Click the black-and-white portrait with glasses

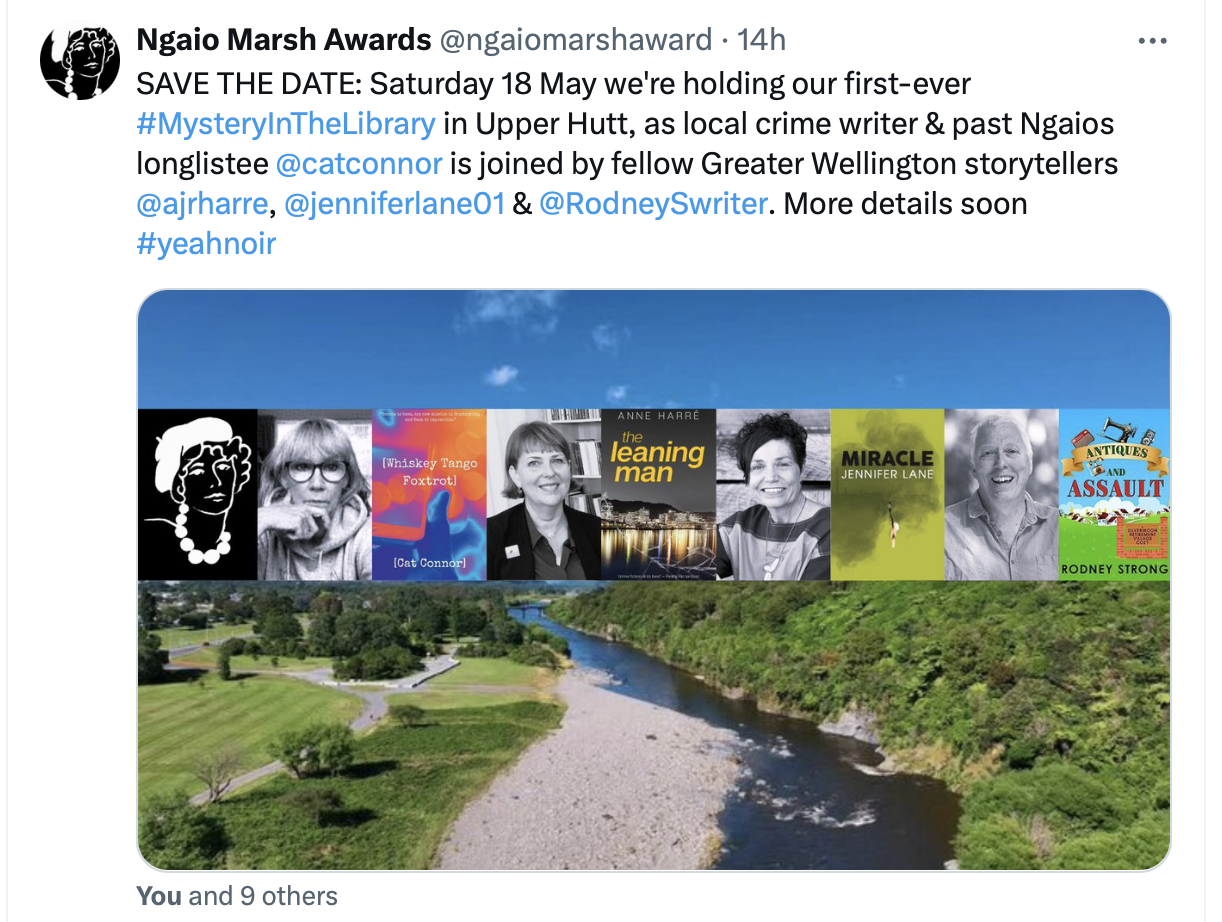pyautogui.click(x=315, y=494)
